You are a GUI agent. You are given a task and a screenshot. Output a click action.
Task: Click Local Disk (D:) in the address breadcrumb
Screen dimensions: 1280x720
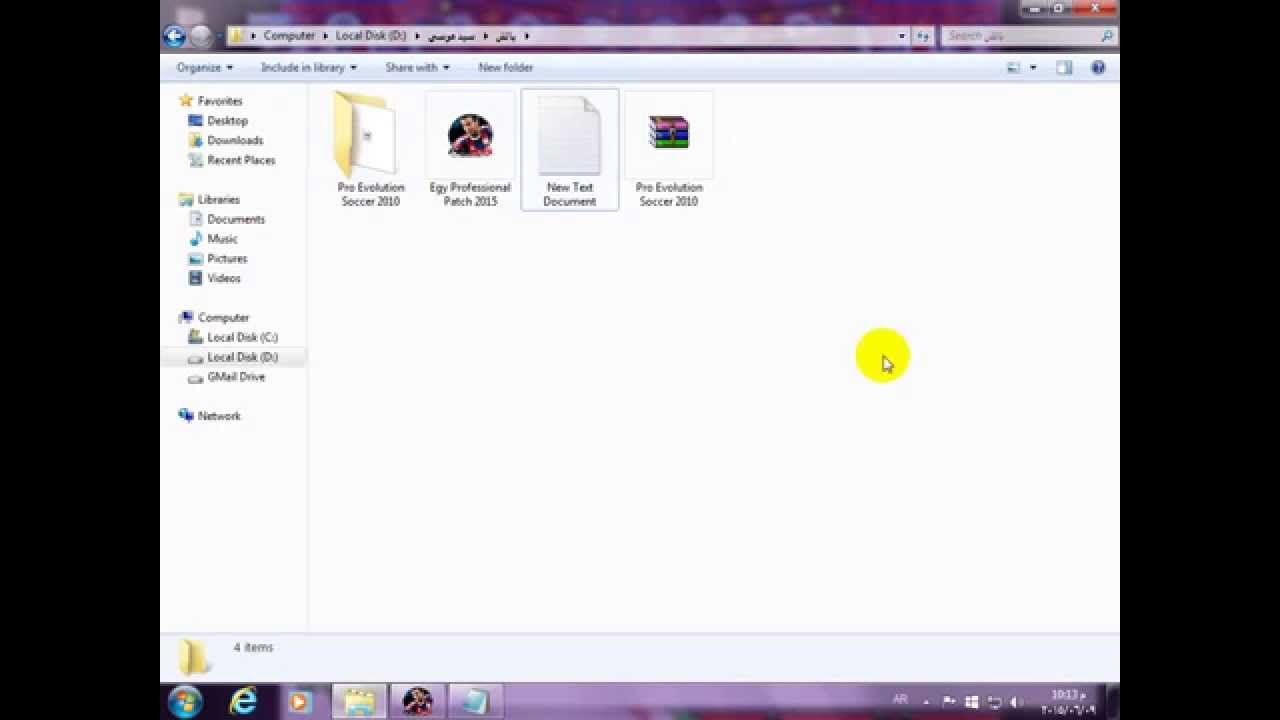371,36
